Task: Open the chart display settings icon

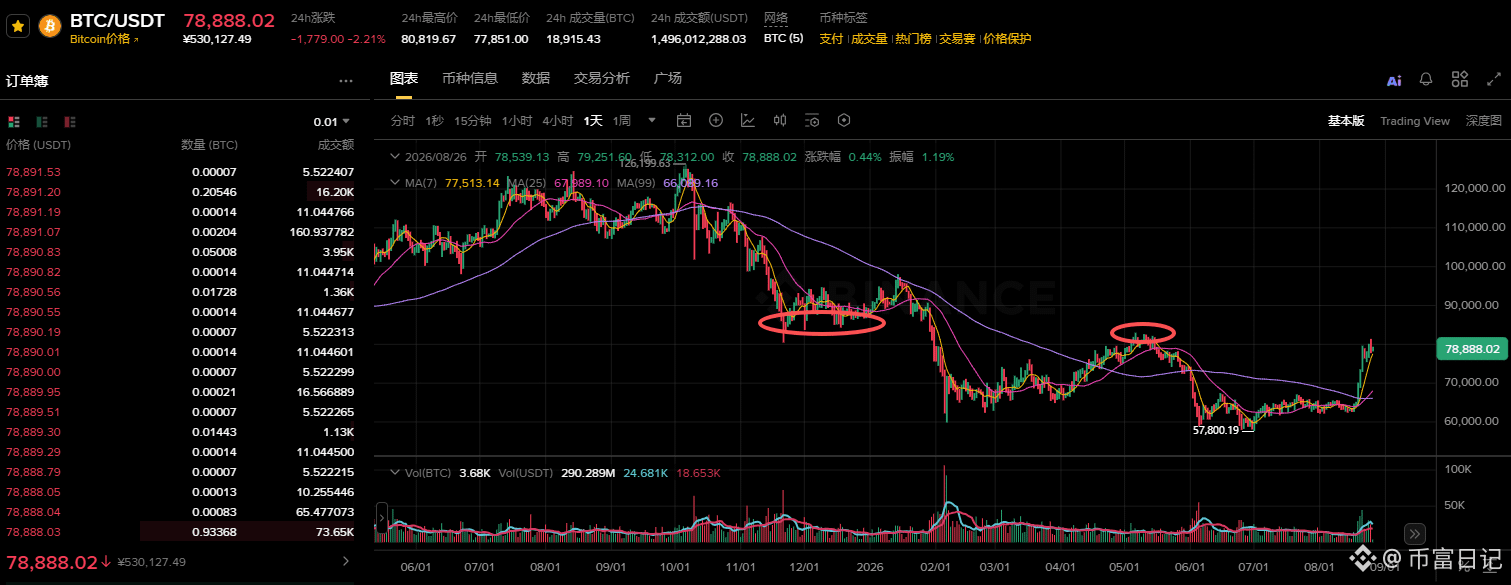Action: 812,121
